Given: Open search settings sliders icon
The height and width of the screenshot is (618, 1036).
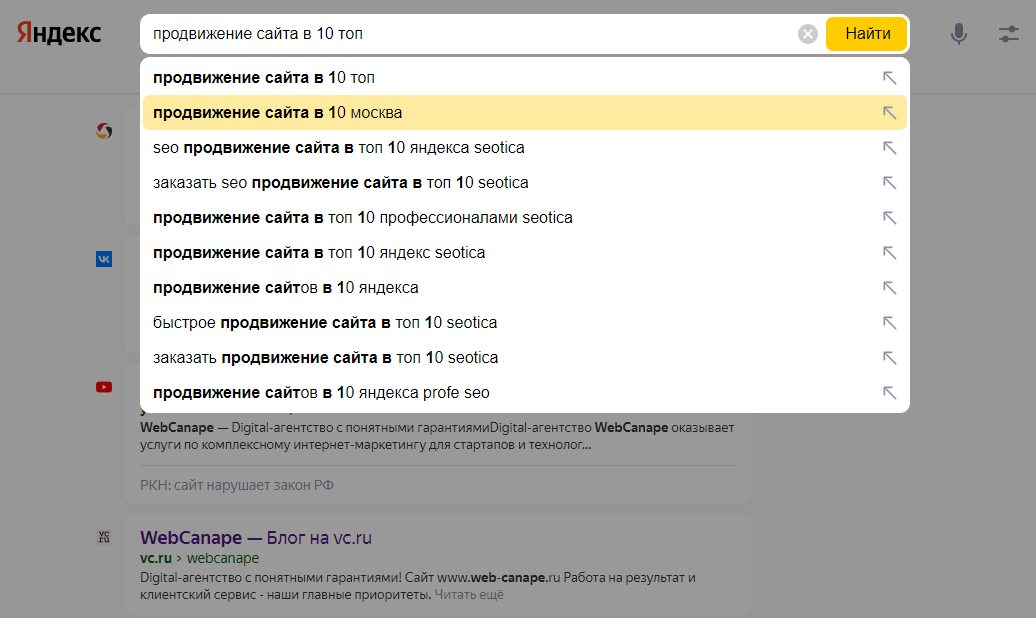Looking at the screenshot, I should pos(1008,34).
